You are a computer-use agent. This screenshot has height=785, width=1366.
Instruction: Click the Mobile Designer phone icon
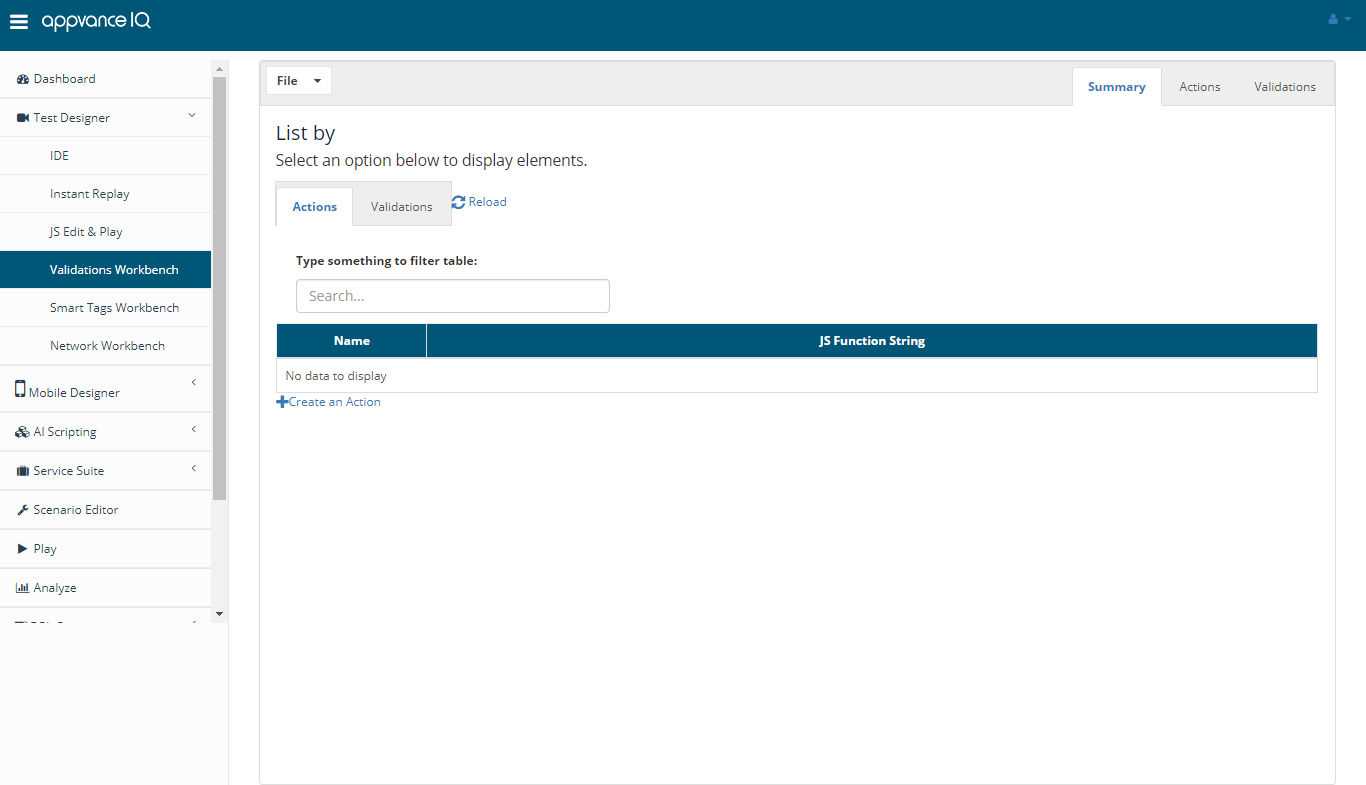click(x=20, y=389)
